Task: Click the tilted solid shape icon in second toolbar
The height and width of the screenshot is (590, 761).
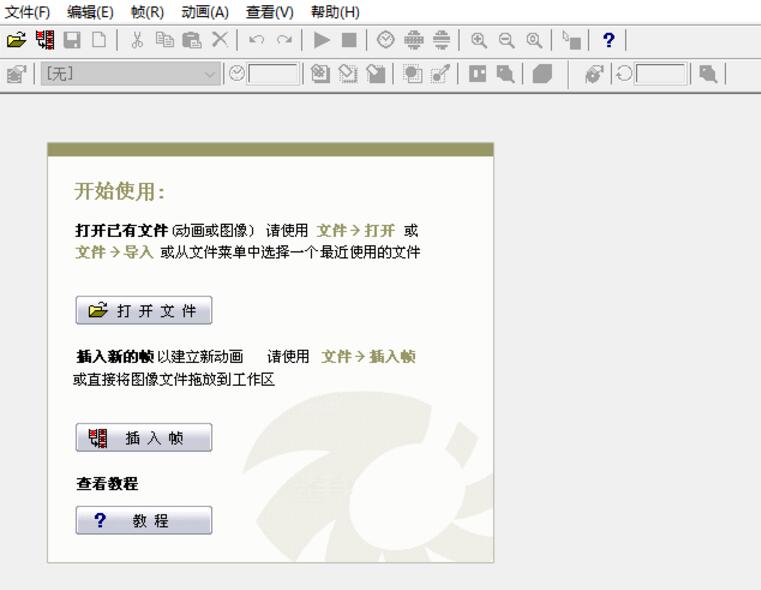Action: pos(376,74)
